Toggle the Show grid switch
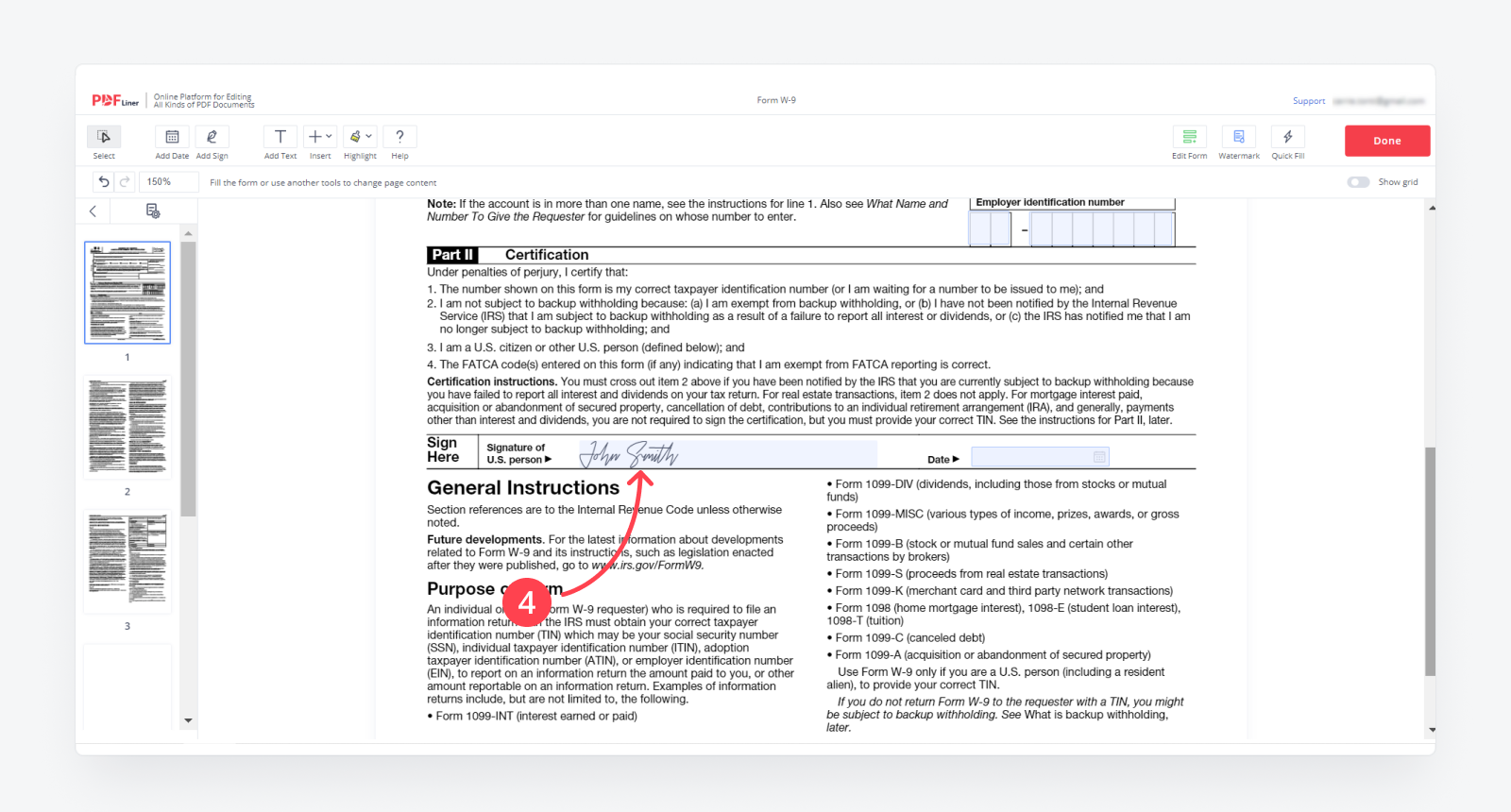Screen dimensions: 1511x812 click(1358, 182)
